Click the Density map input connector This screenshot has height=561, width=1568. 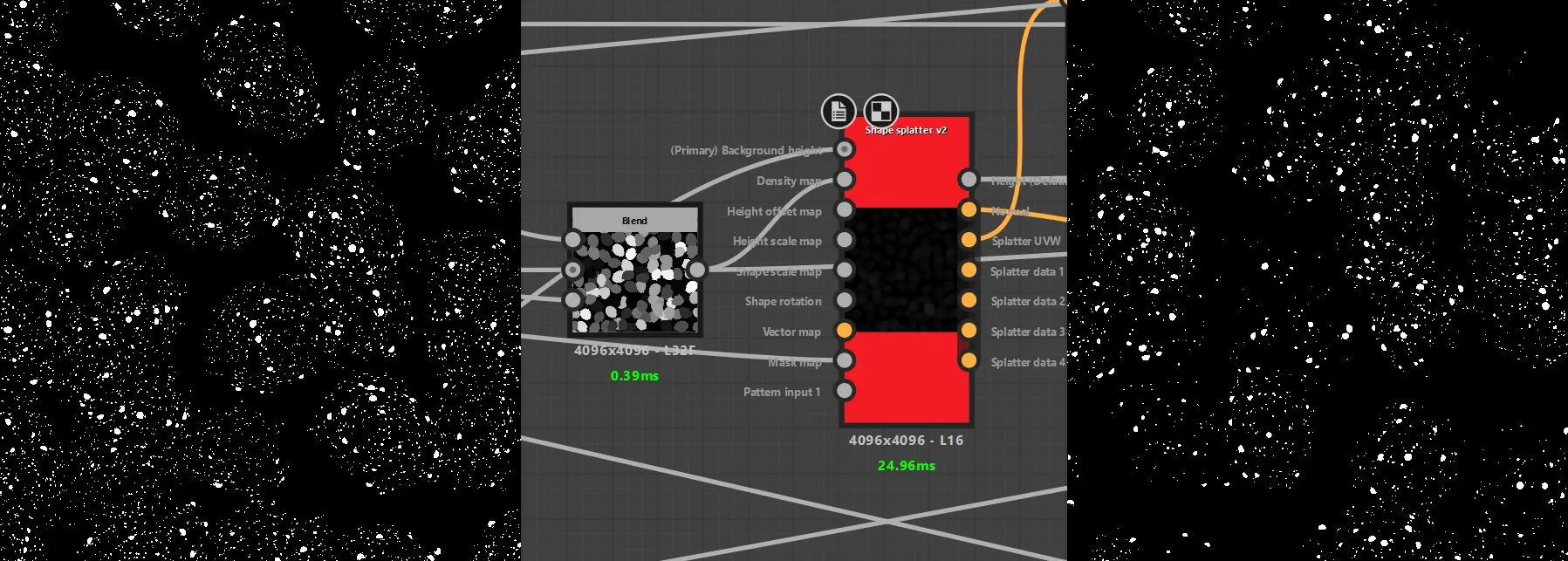coord(845,180)
